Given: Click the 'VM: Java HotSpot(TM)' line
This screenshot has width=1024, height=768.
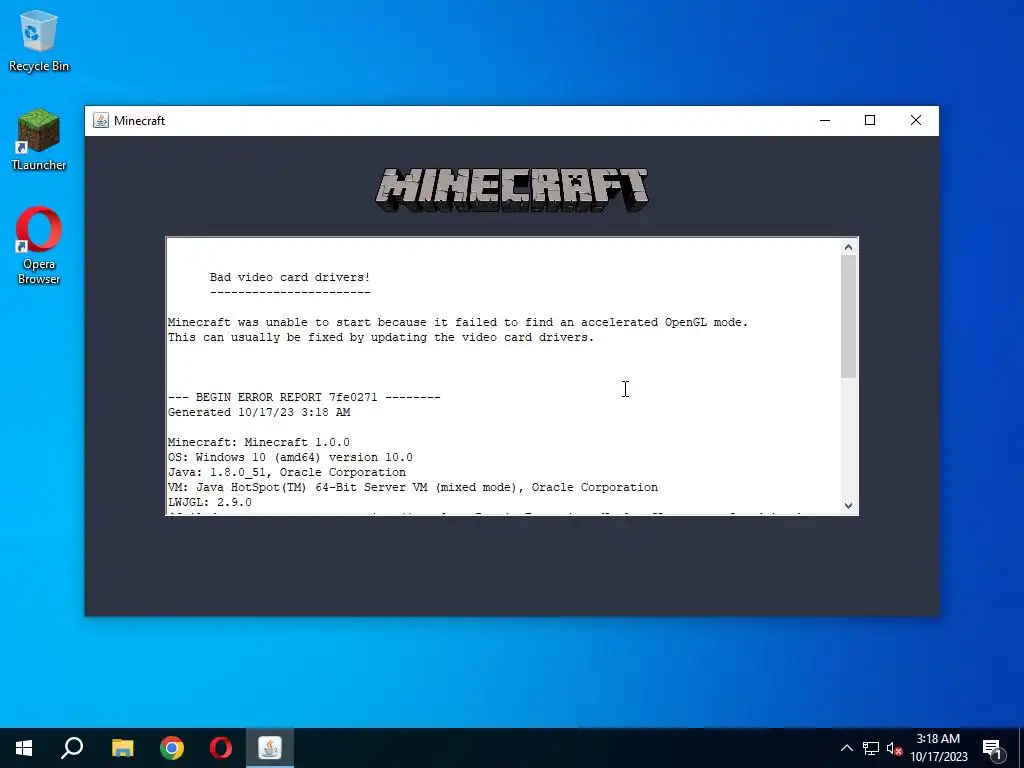Looking at the screenshot, I should pos(413,487).
